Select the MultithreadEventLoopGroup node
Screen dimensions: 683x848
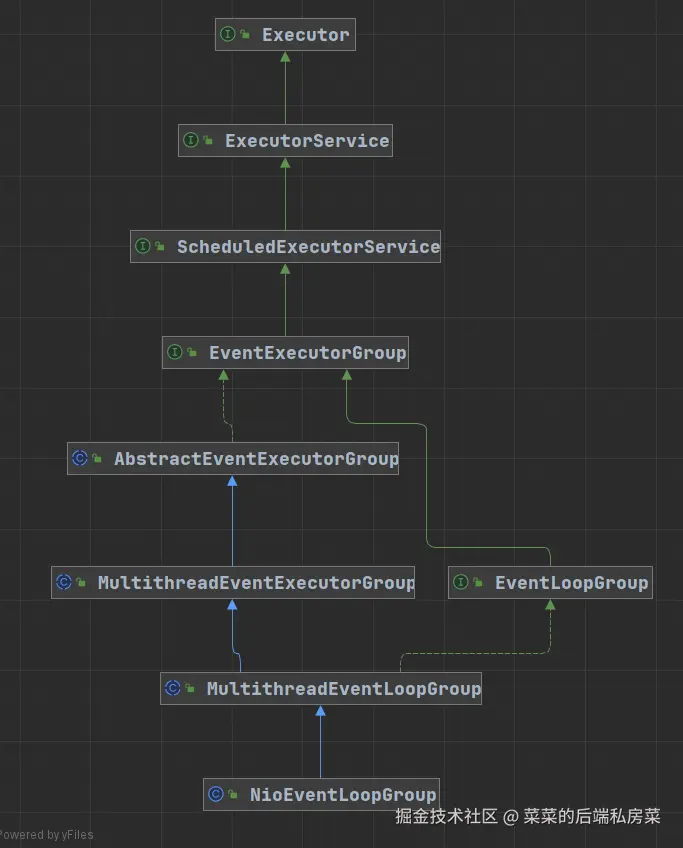point(321,688)
